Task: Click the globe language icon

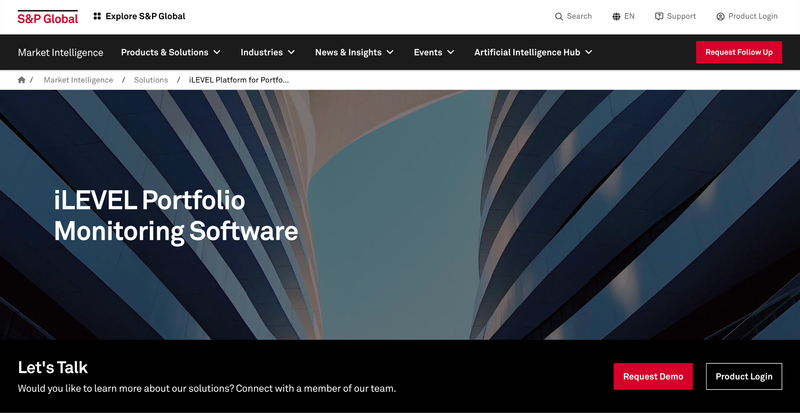Action: 616,16
